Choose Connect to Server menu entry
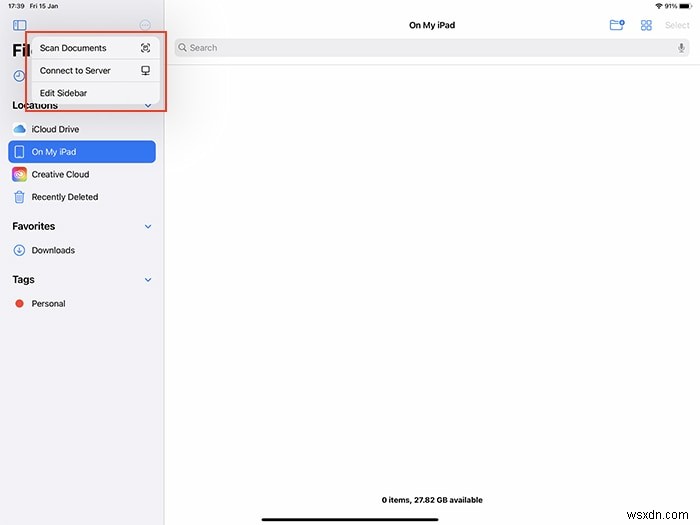 (96, 71)
